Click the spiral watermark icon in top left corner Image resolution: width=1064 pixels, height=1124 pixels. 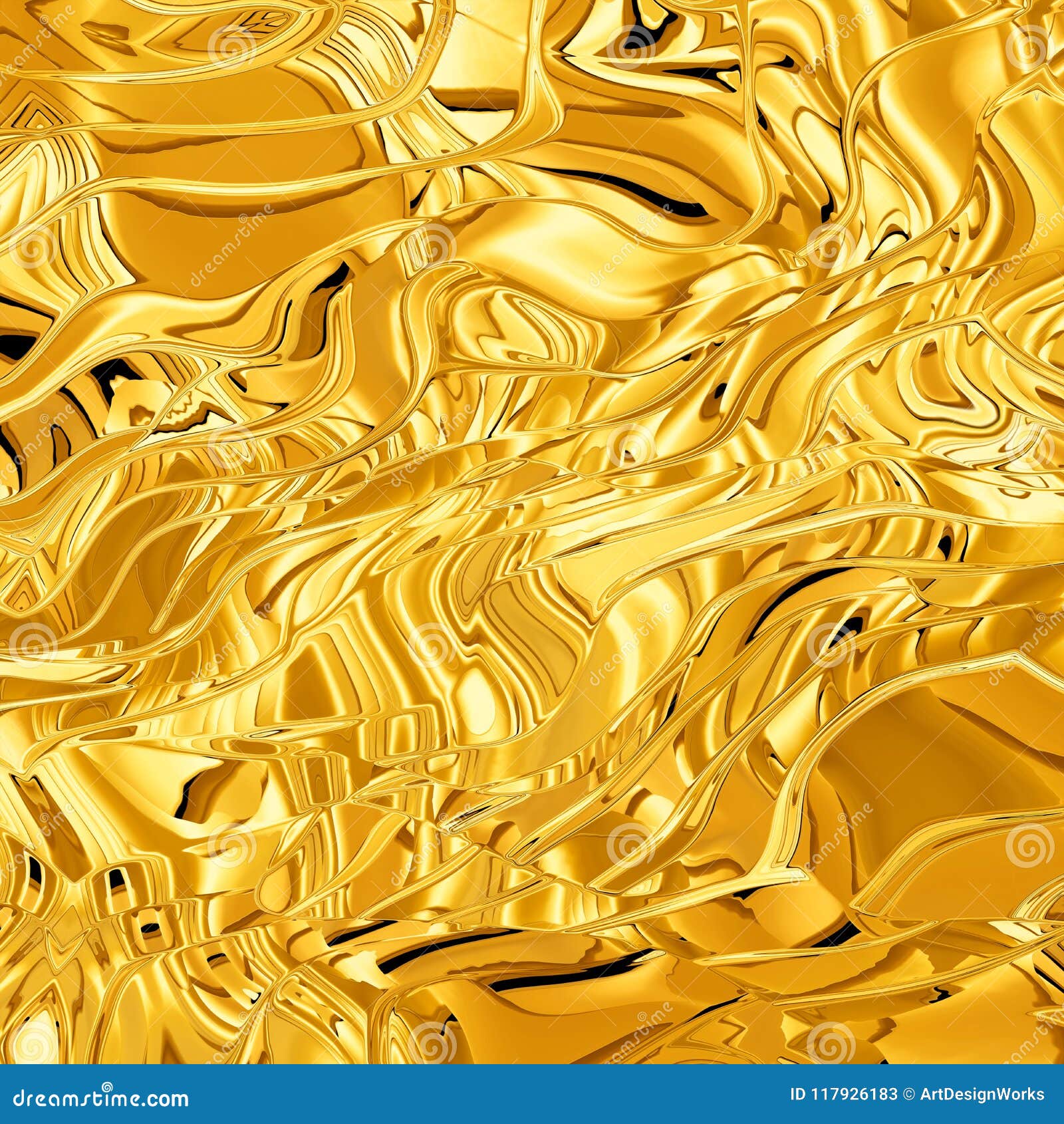click(x=231, y=47)
